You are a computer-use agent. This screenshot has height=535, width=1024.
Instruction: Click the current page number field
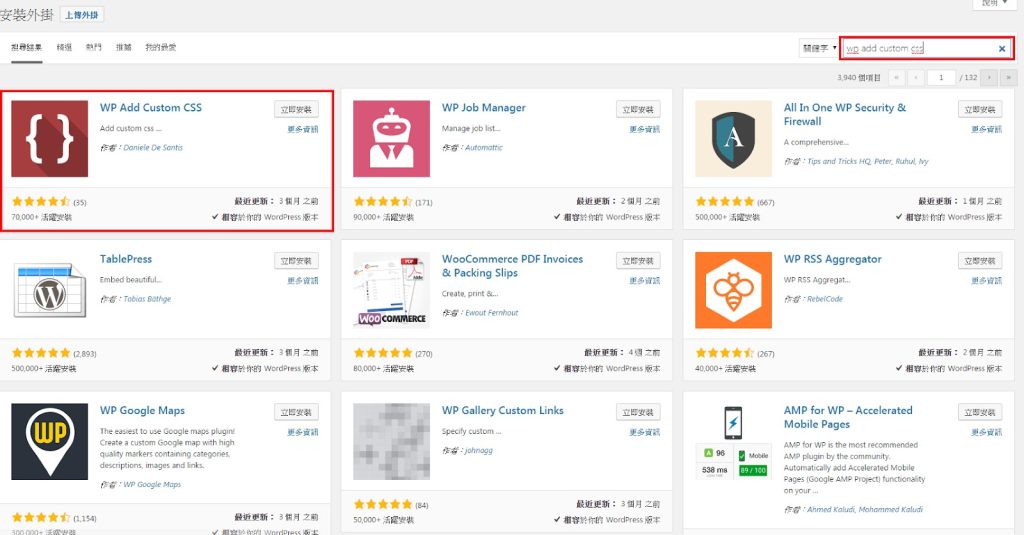pyautogui.click(x=941, y=78)
